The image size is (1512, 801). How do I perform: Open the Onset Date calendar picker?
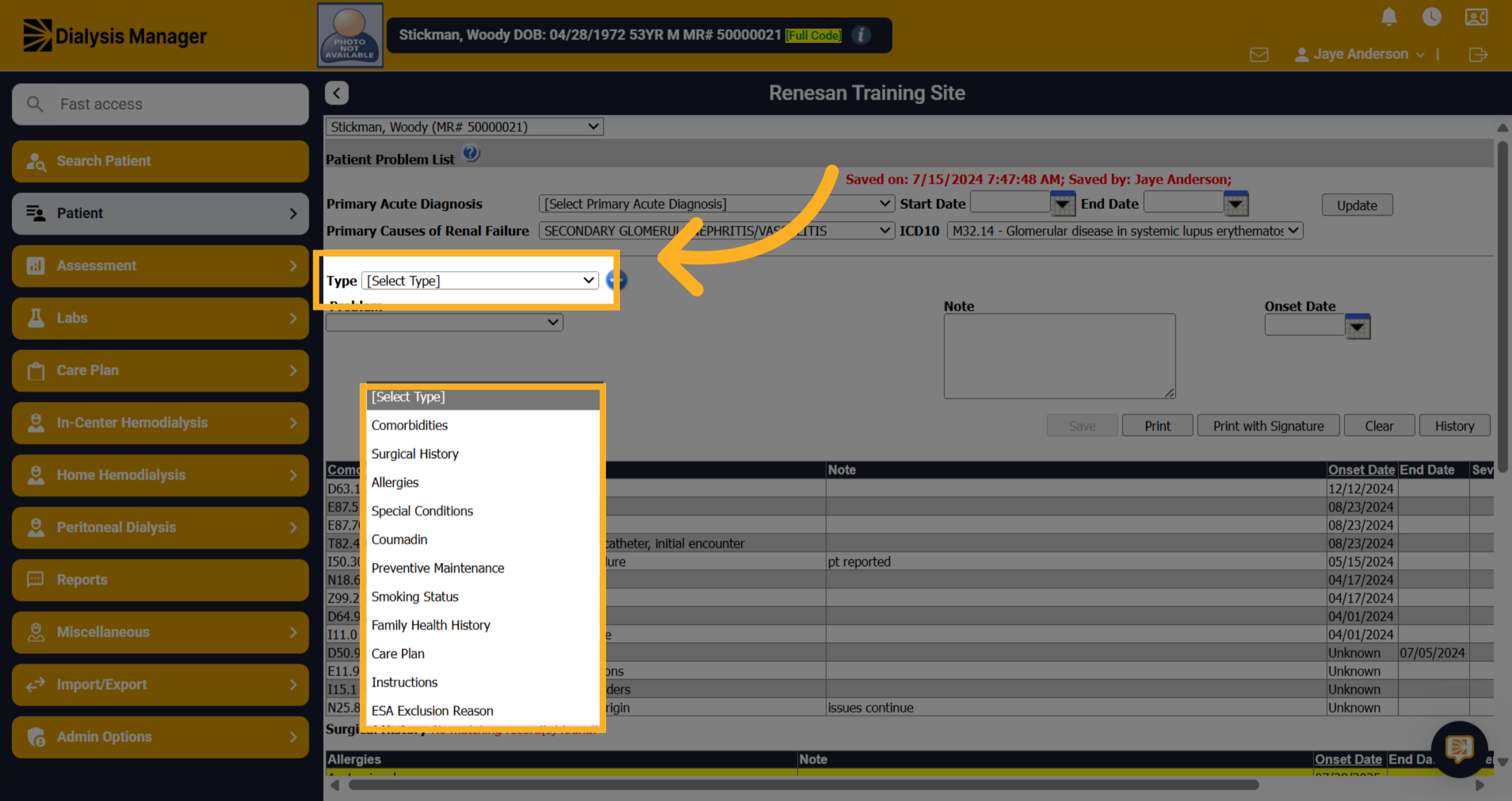(1357, 326)
